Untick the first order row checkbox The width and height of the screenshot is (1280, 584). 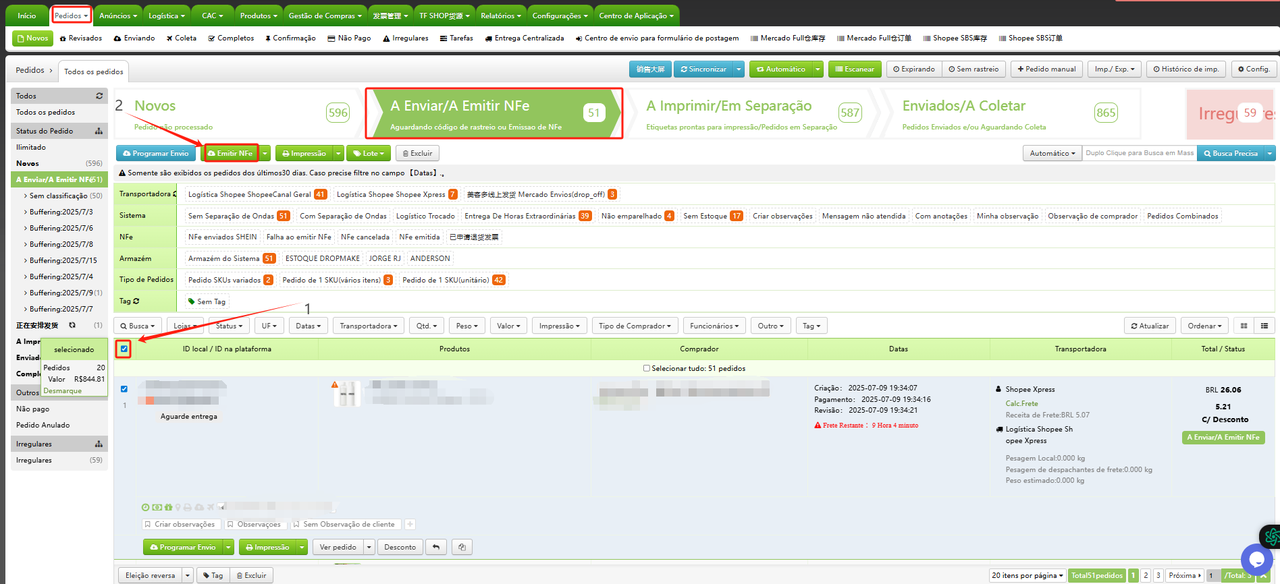point(124,389)
